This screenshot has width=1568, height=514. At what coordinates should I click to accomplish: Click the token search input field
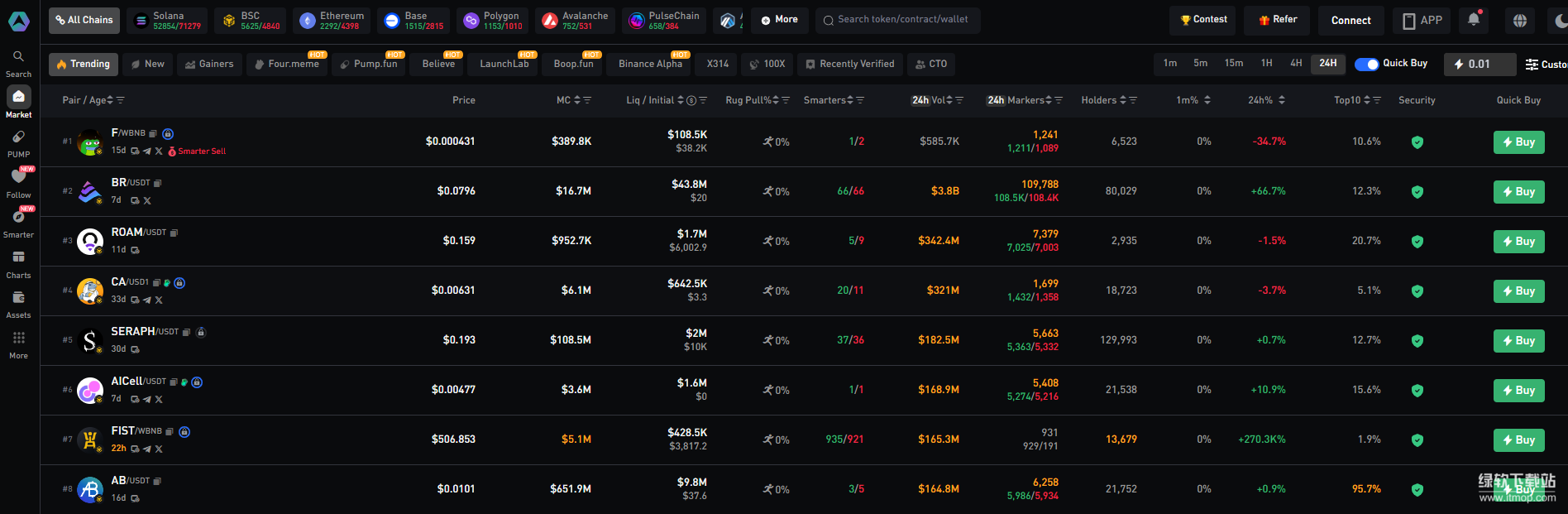pyautogui.click(x=902, y=20)
